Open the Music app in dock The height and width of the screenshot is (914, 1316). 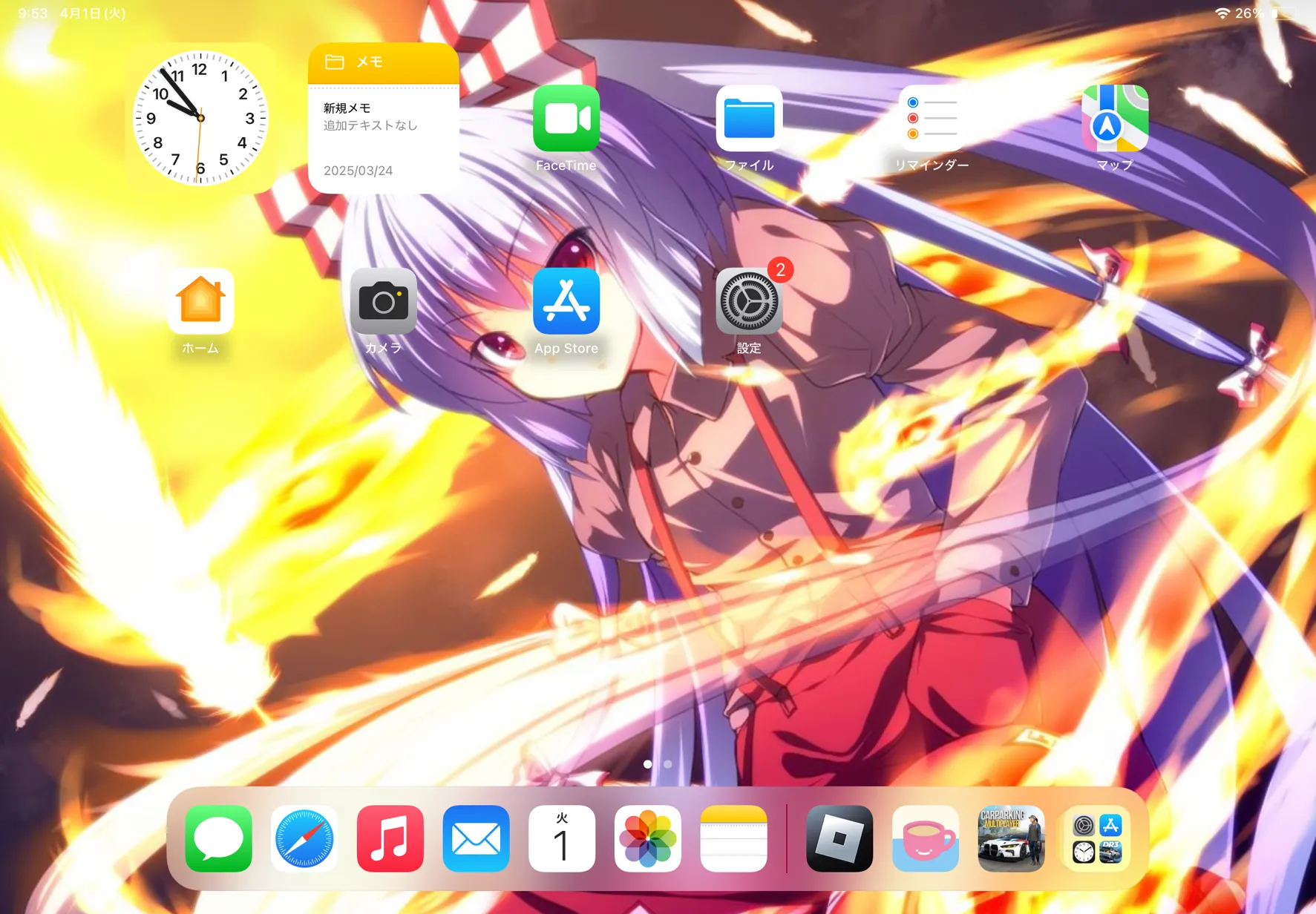390,838
